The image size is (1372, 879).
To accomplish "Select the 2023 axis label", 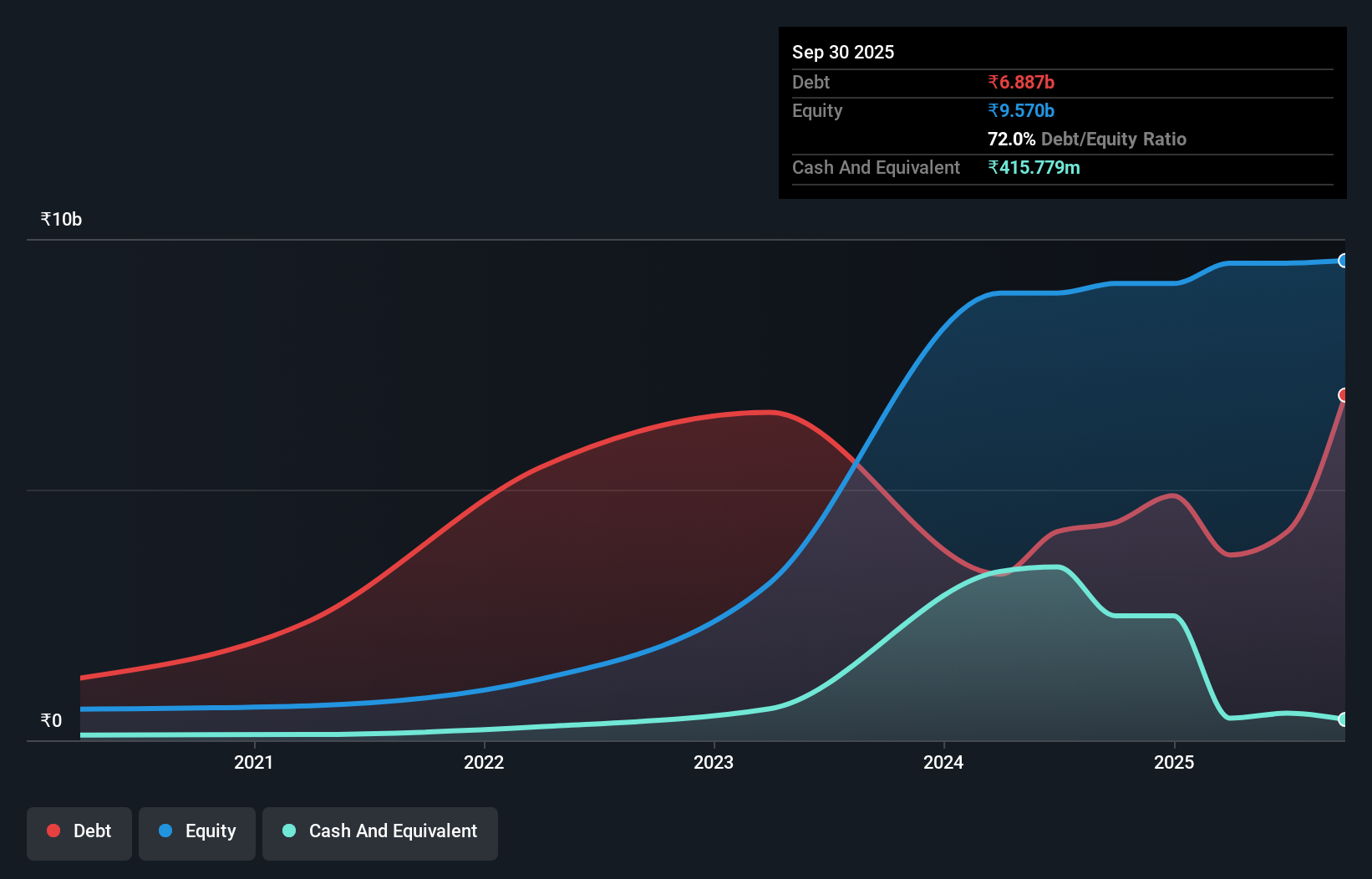I will click(714, 762).
